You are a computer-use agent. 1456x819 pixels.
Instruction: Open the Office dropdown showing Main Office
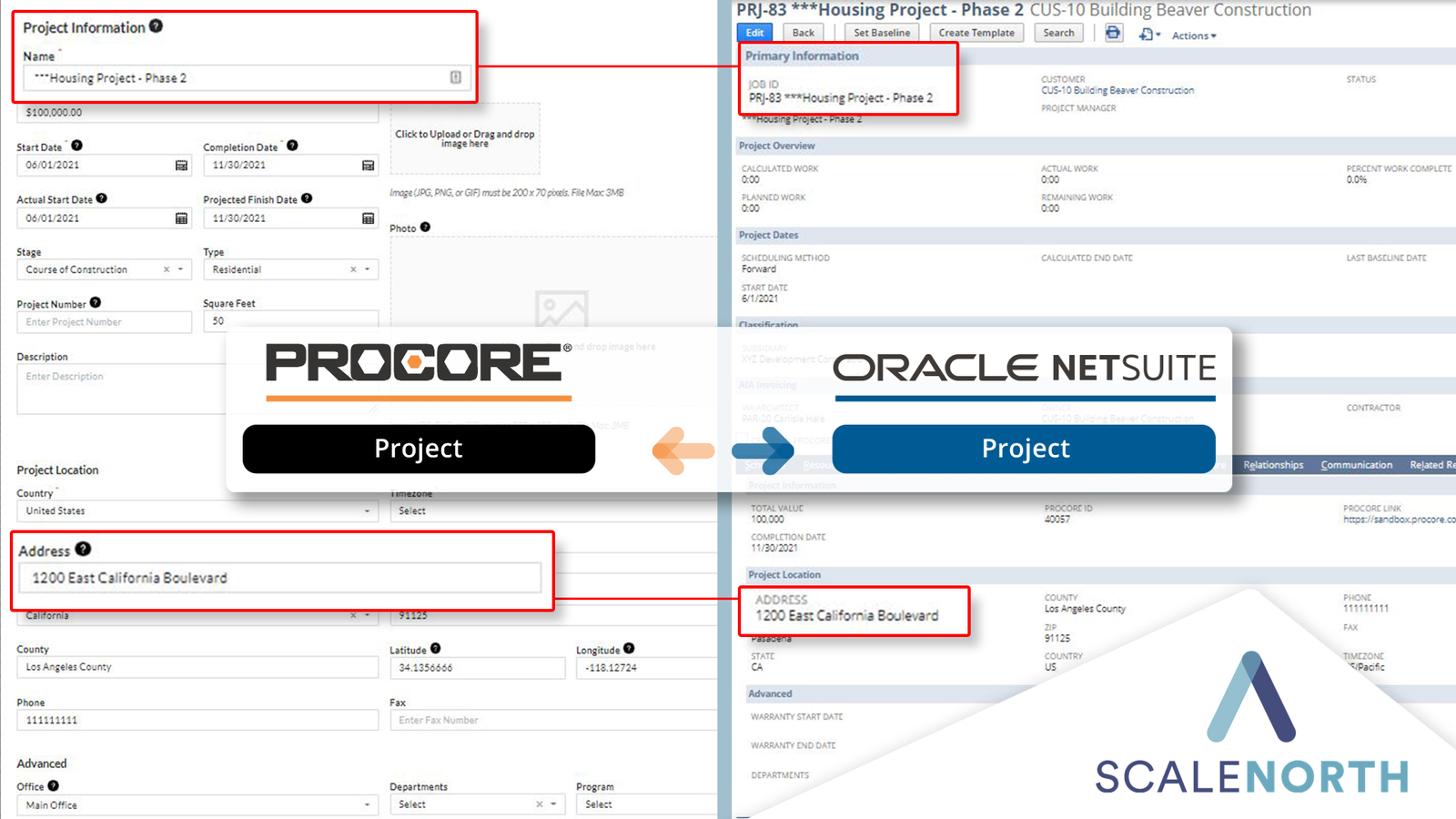click(x=197, y=805)
